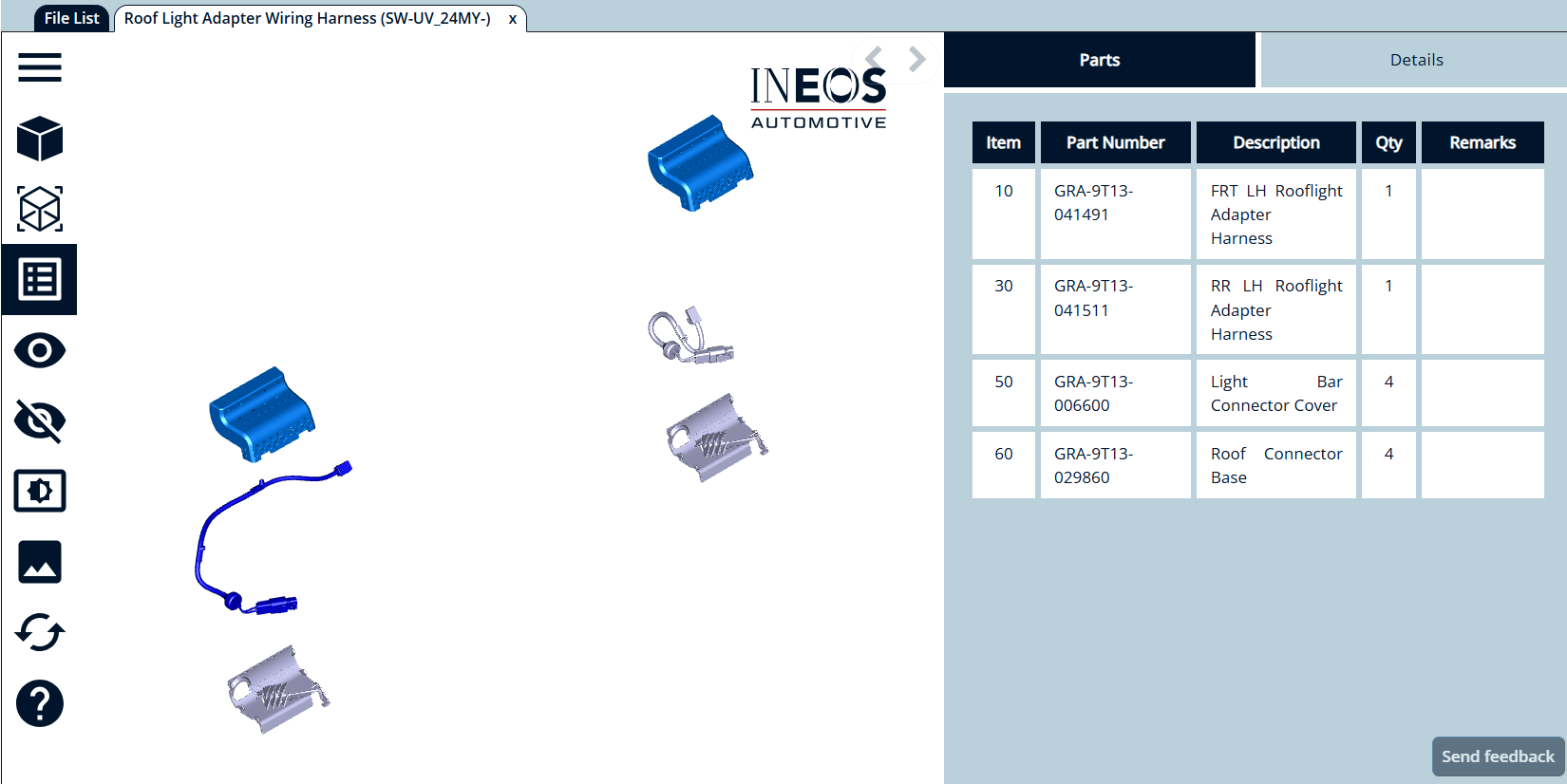Click the solid 3D cube icon
The height and width of the screenshot is (784, 1567).
(x=39, y=139)
